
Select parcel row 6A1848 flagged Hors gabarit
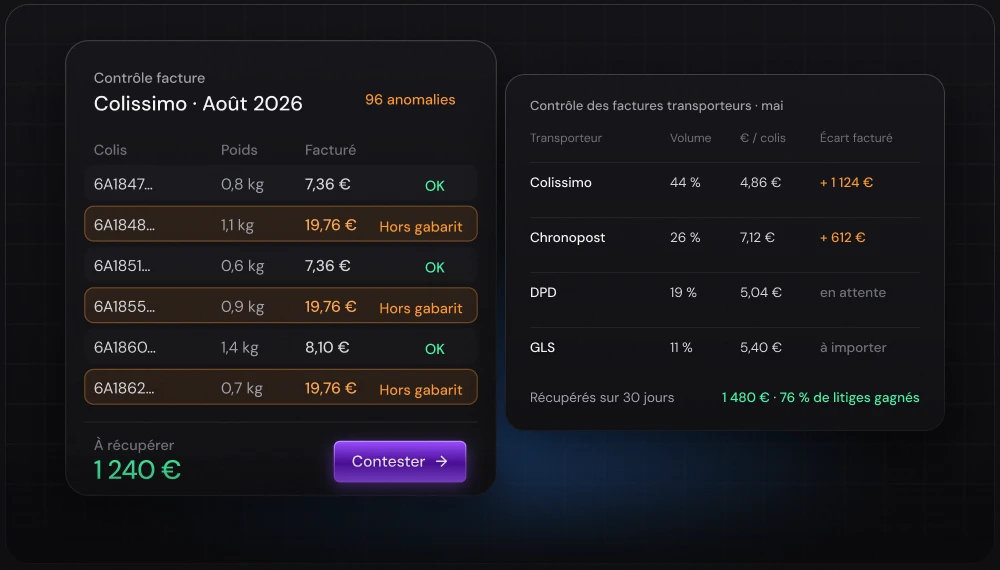(281, 224)
